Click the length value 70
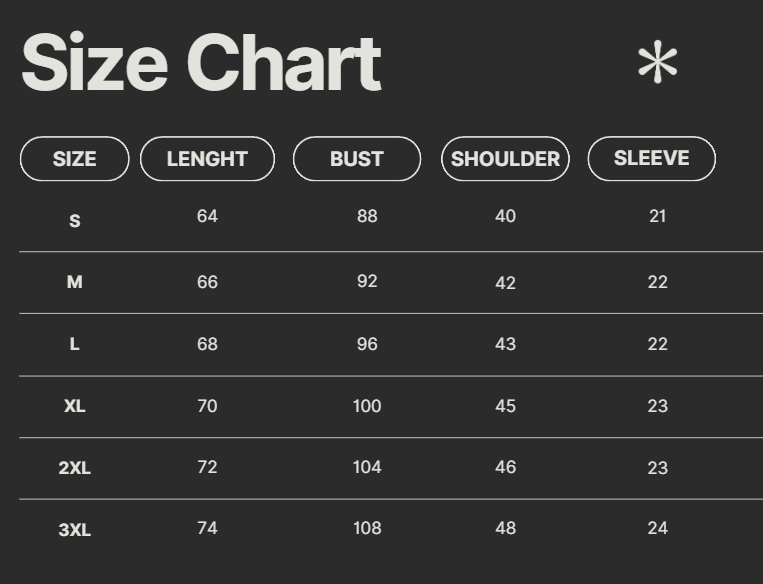The width and height of the screenshot is (763, 584). 207,406
